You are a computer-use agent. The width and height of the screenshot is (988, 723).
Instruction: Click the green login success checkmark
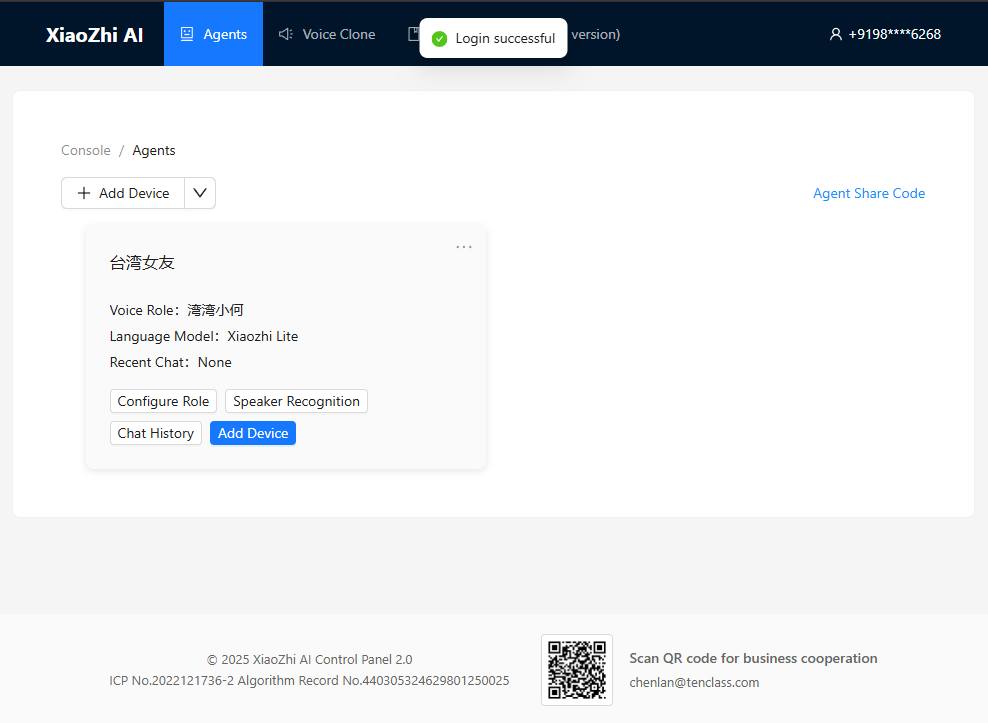pyautogui.click(x=439, y=38)
